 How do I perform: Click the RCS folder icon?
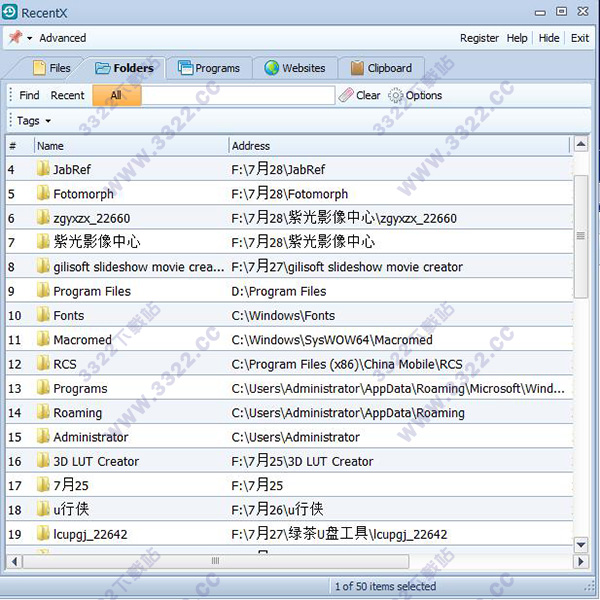43,363
